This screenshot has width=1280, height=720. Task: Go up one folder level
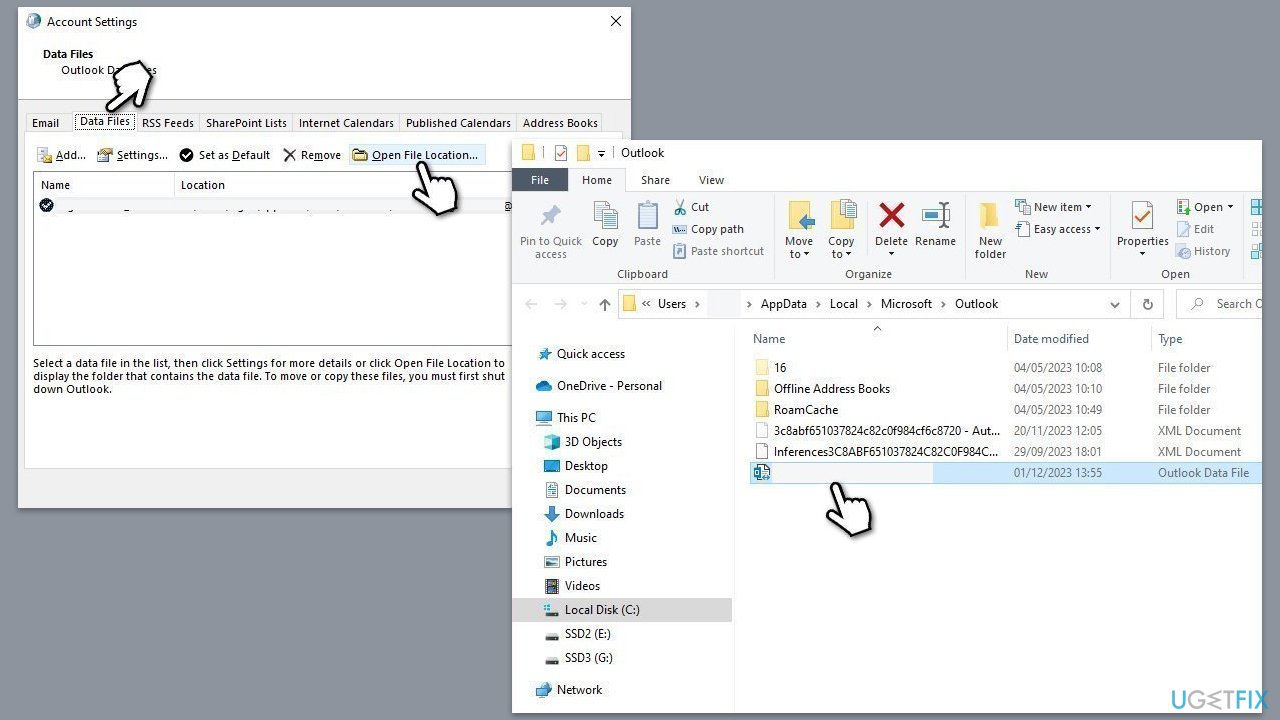point(605,304)
